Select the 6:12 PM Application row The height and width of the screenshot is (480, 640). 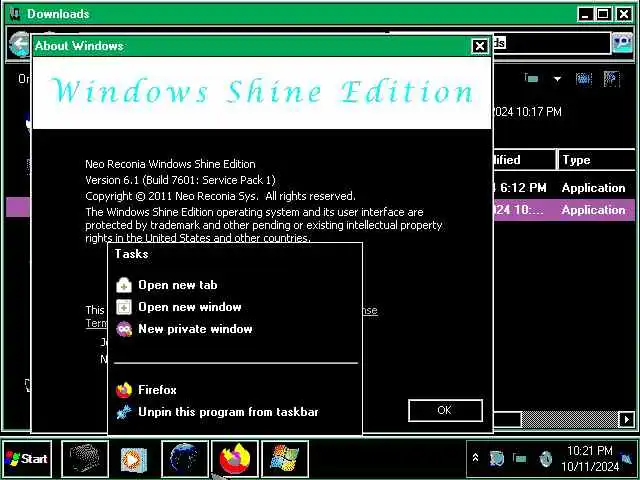point(564,188)
